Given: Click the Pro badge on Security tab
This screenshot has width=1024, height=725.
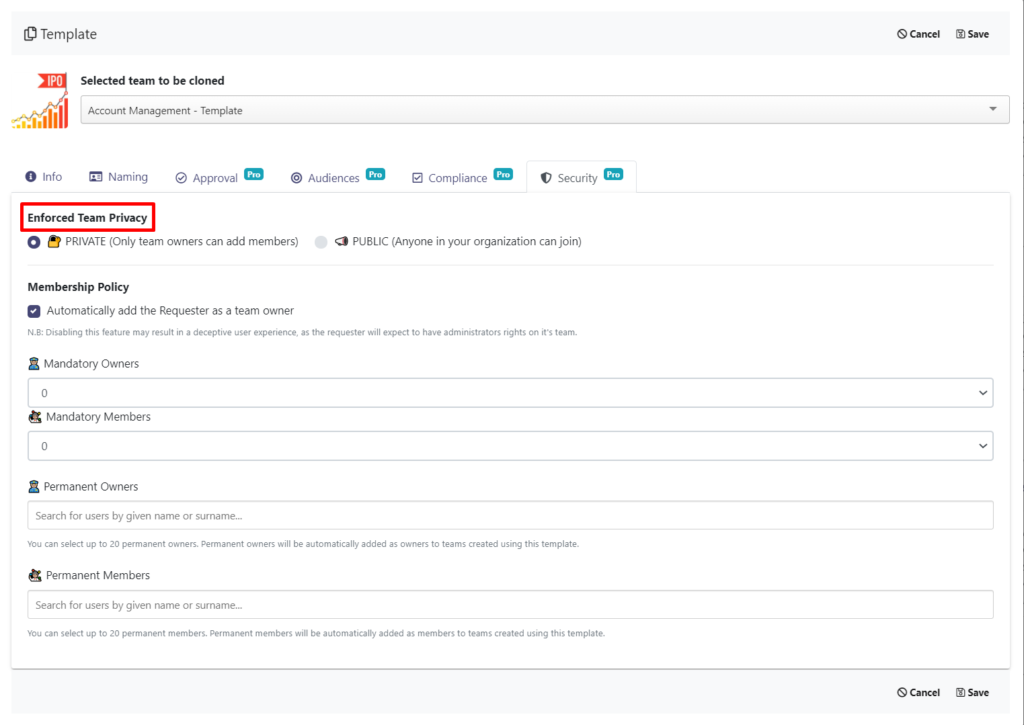Looking at the screenshot, I should tap(613, 174).
